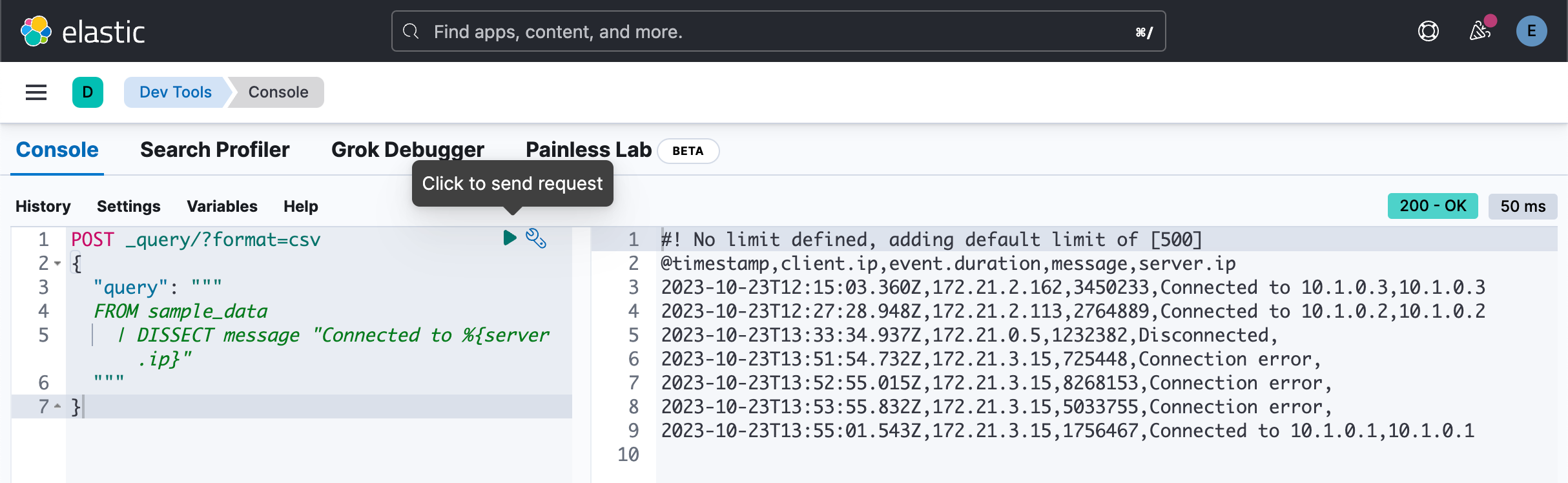Viewport: 1568px width, 483px height.
Task: Click output row with 172.21.2.162
Action: 1073,287
